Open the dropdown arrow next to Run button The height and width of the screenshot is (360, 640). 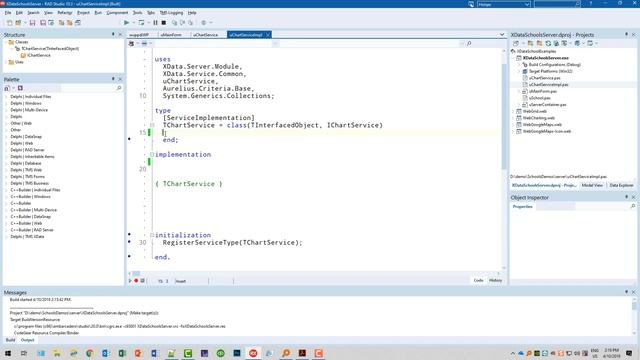pos(133,23)
